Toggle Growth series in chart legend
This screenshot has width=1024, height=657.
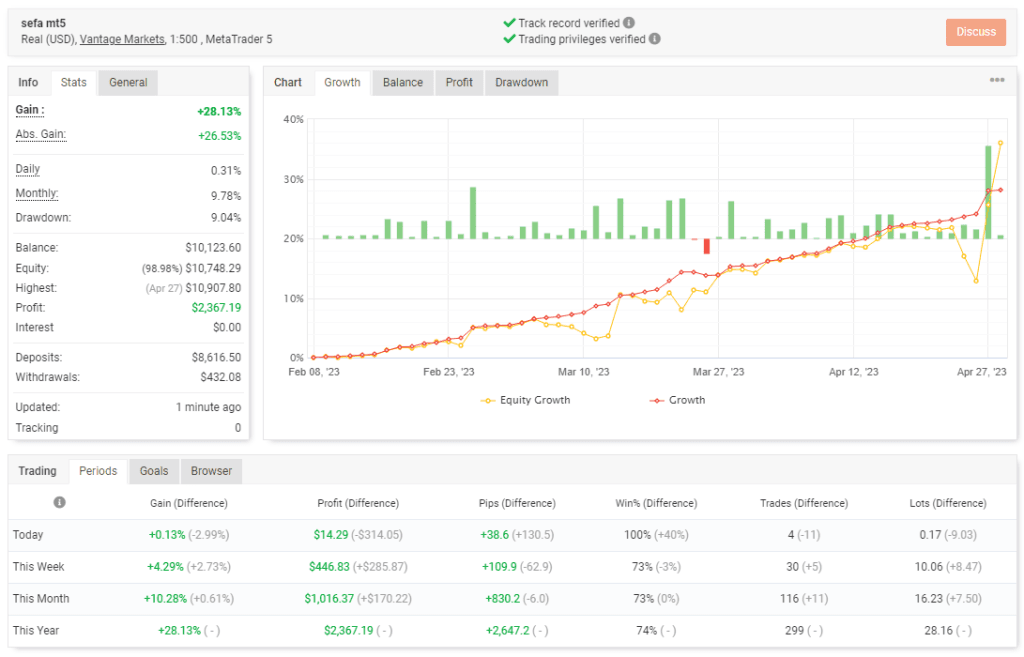pyautogui.click(x=677, y=400)
